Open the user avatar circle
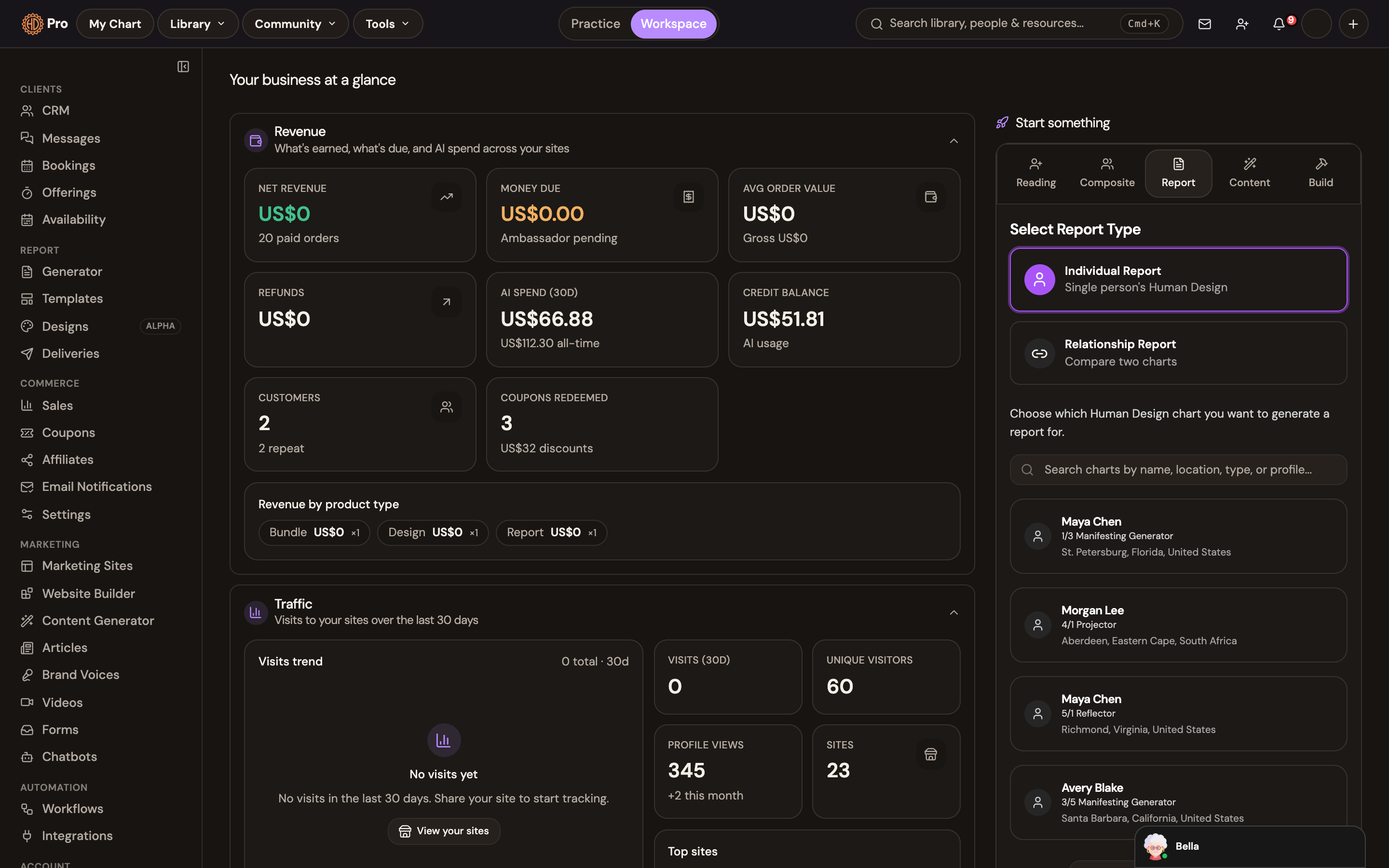The image size is (1389, 868). (1317, 24)
